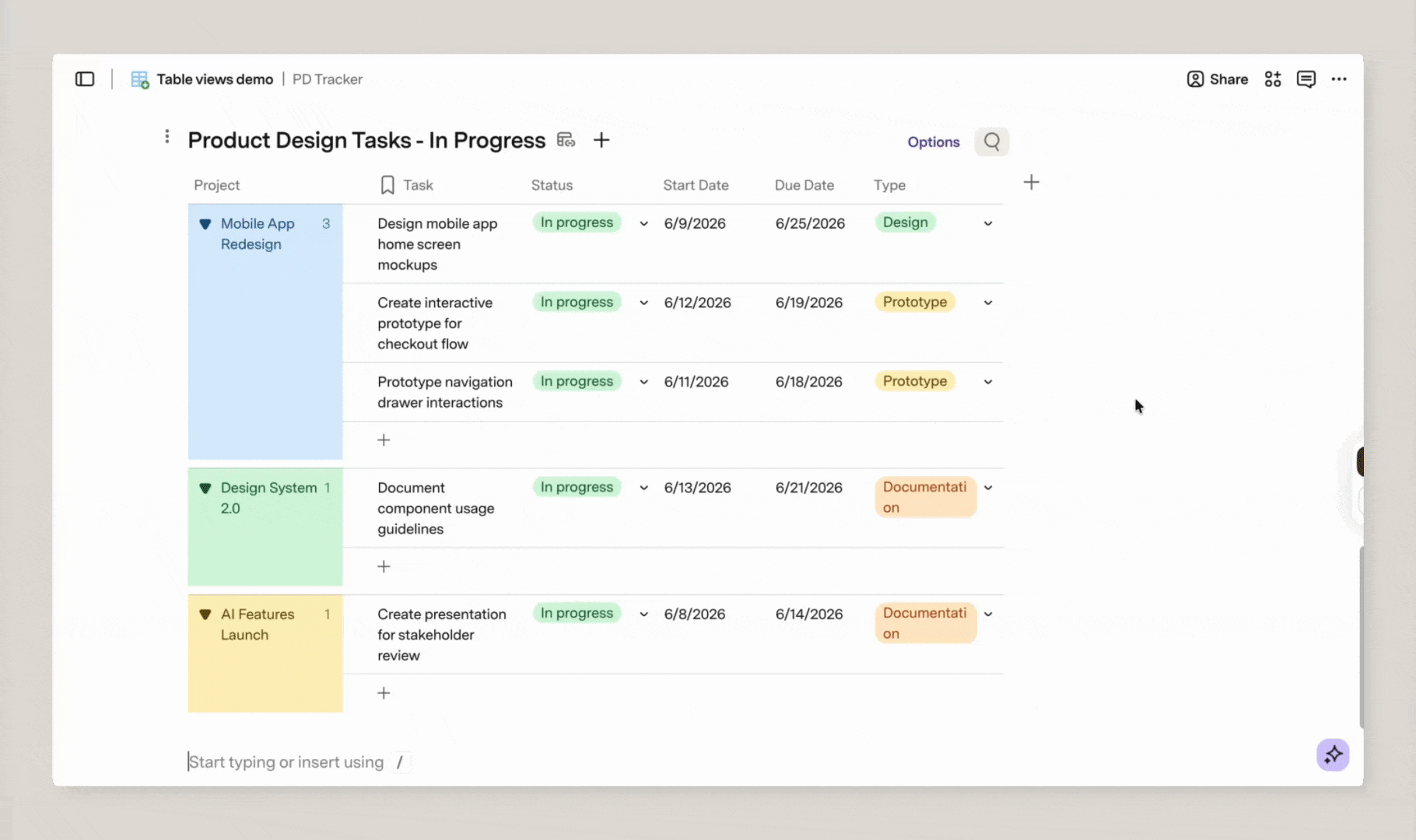
Task: Open Type dropdown for stakeholder review task
Action: pyautogui.click(x=988, y=614)
